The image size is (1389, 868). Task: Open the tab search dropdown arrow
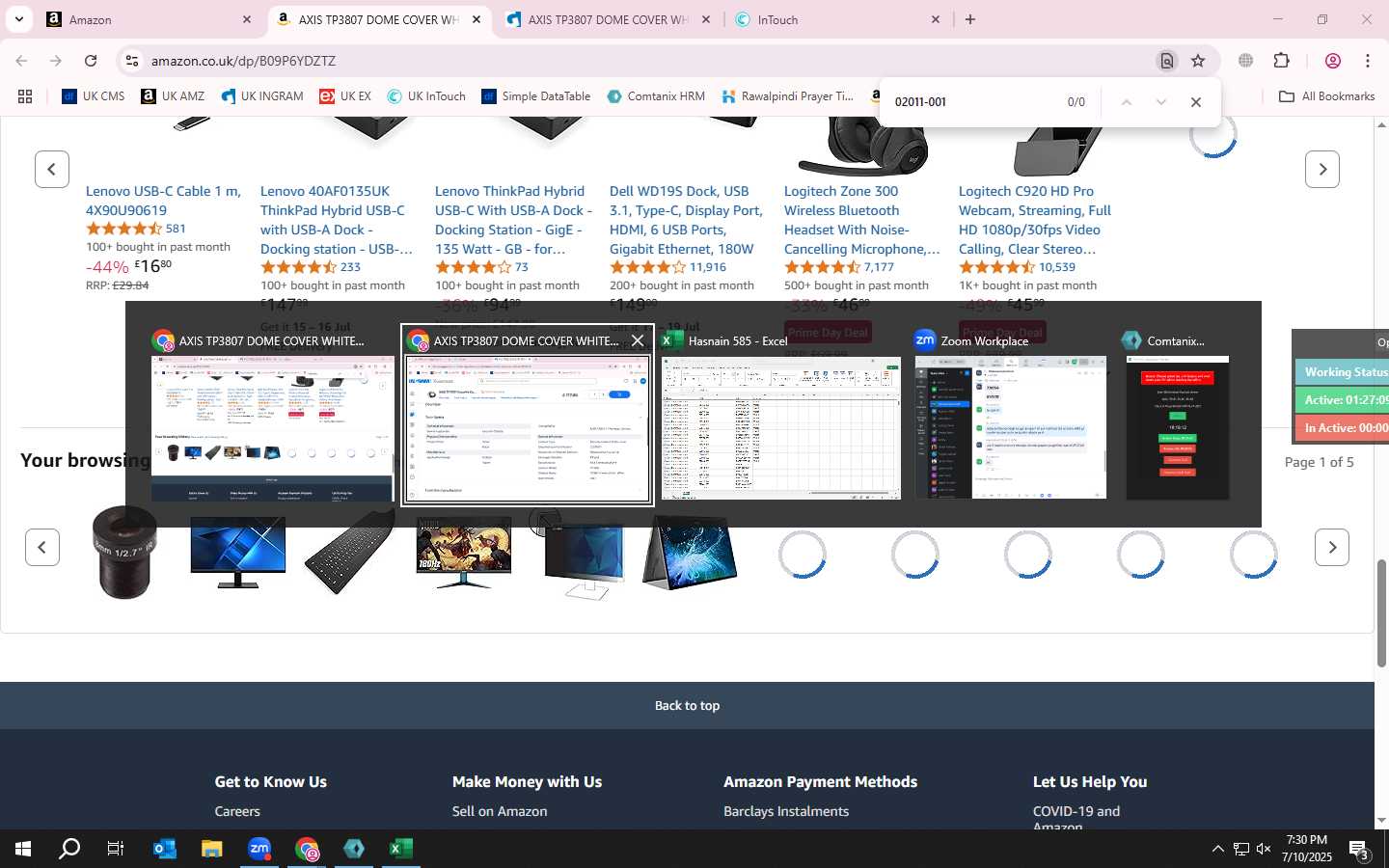click(x=19, y=19)
